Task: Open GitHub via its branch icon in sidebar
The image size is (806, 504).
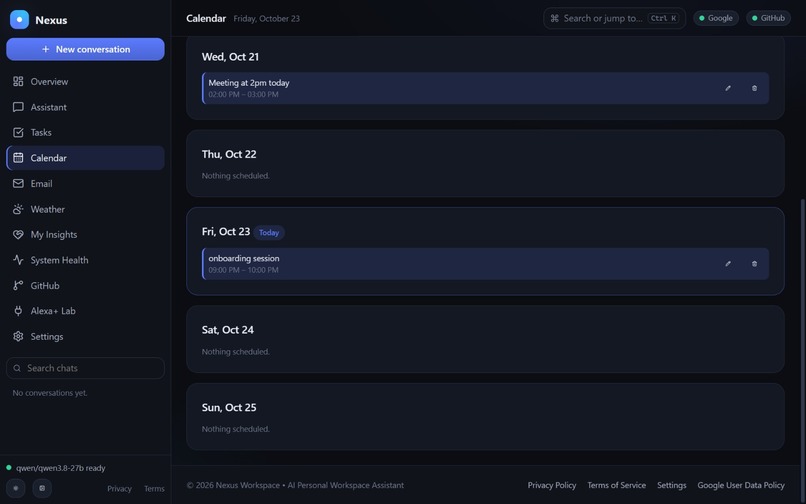Action: click(x=18, y=285)
